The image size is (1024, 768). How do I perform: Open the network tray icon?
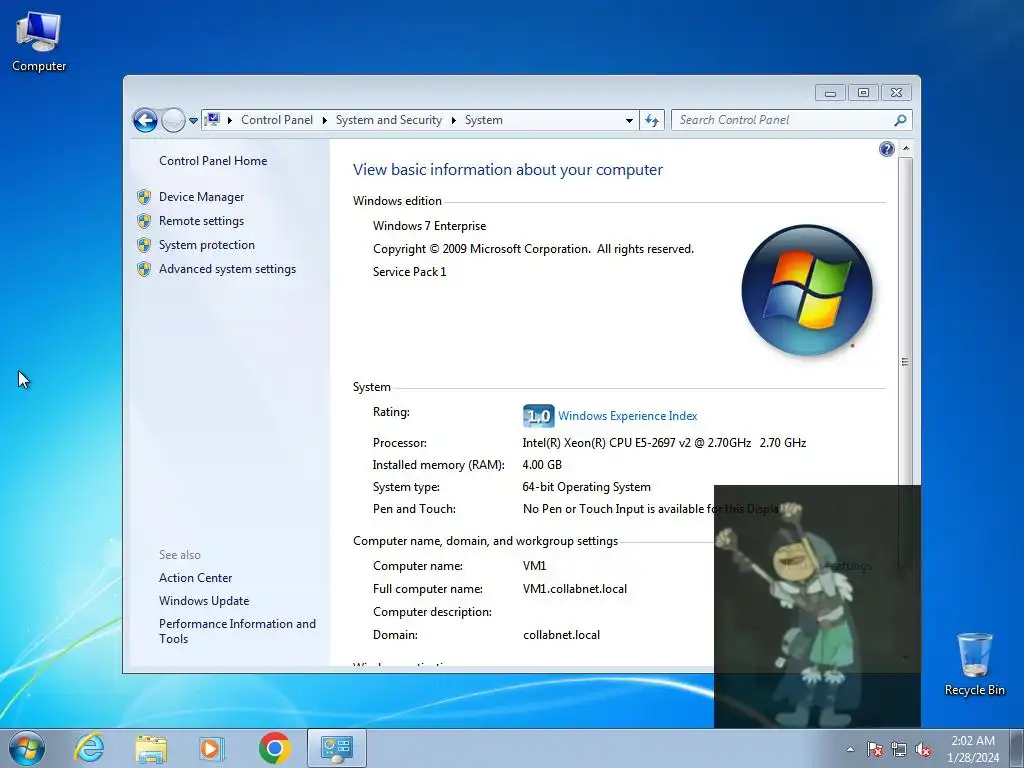click(899, 750)
